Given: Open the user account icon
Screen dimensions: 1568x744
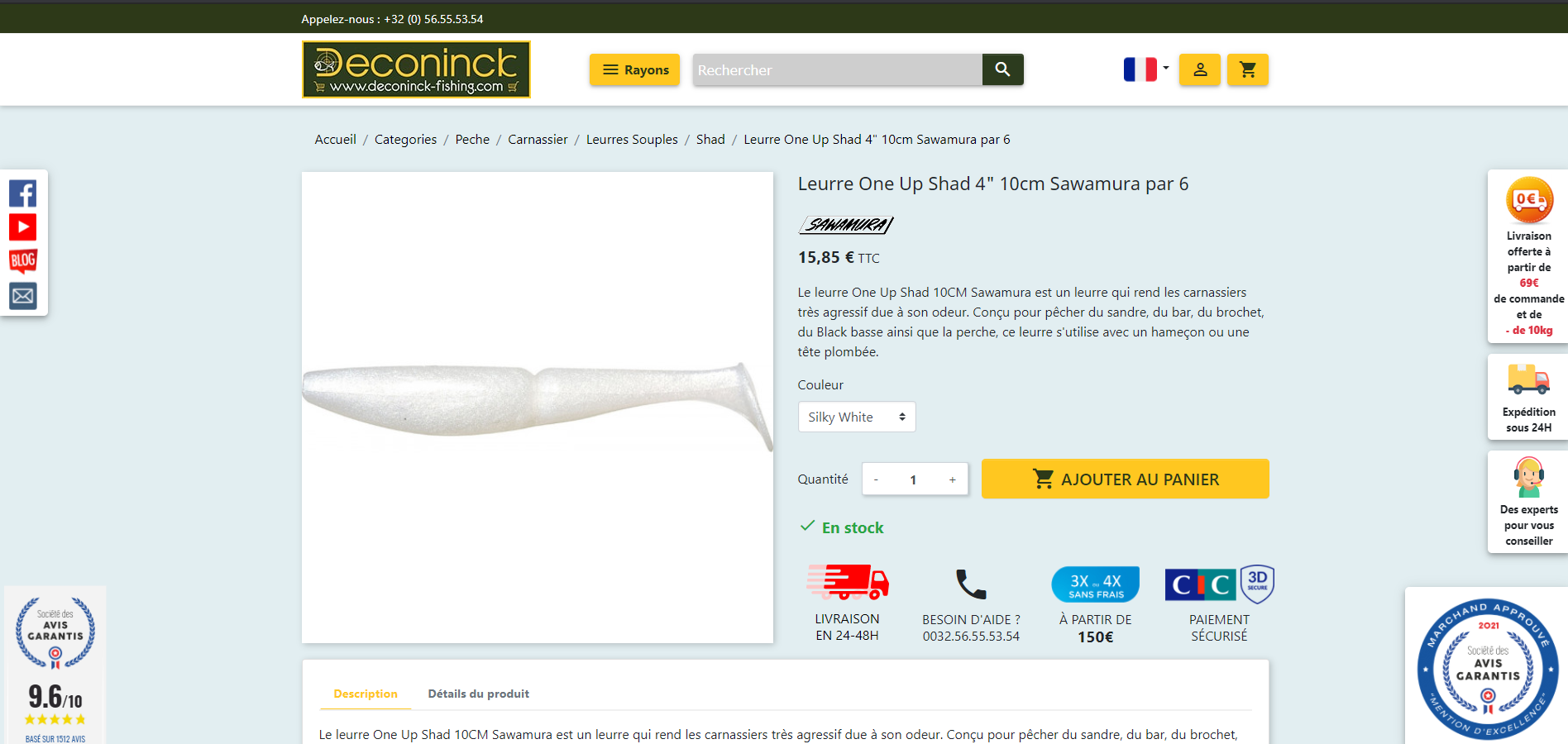Looking at the screenshot, I should 1200,69.
